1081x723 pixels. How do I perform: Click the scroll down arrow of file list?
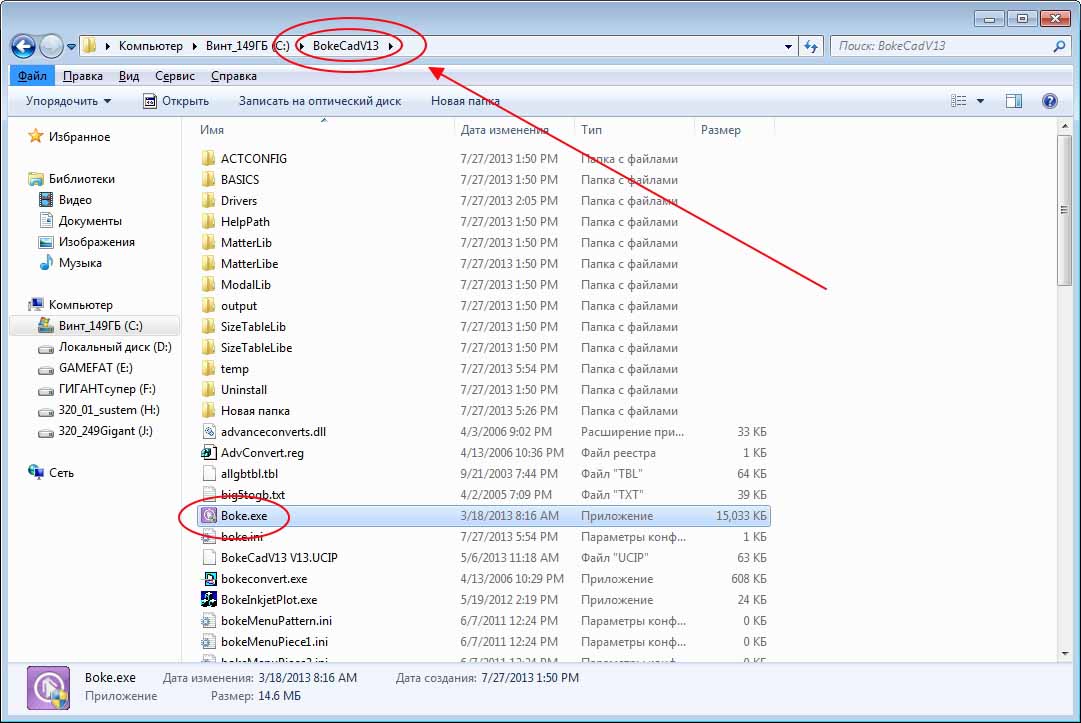pyautogui.click(x=1065, y=653)
